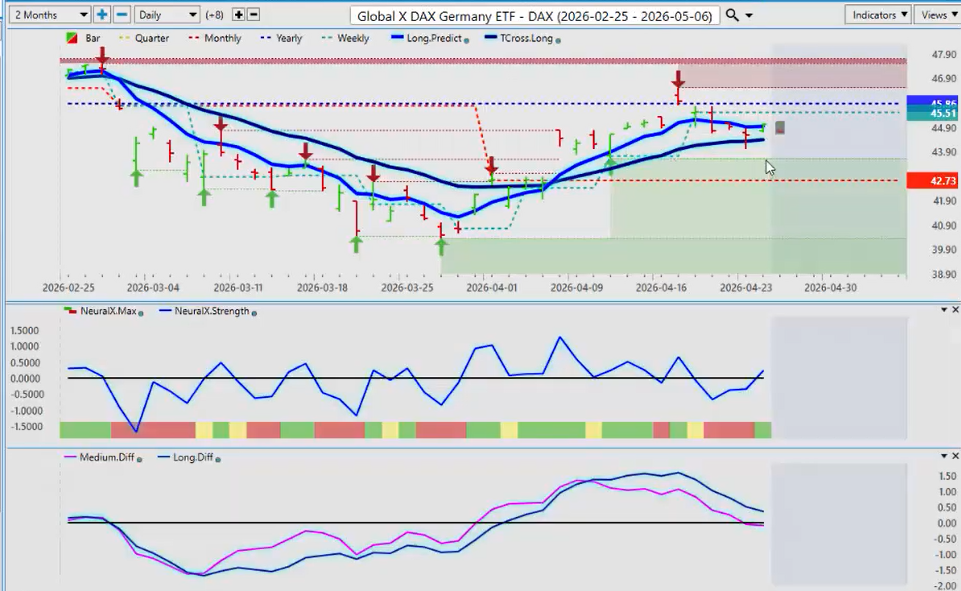Close the NeuralX indicator panel

[x=953, y=310]
